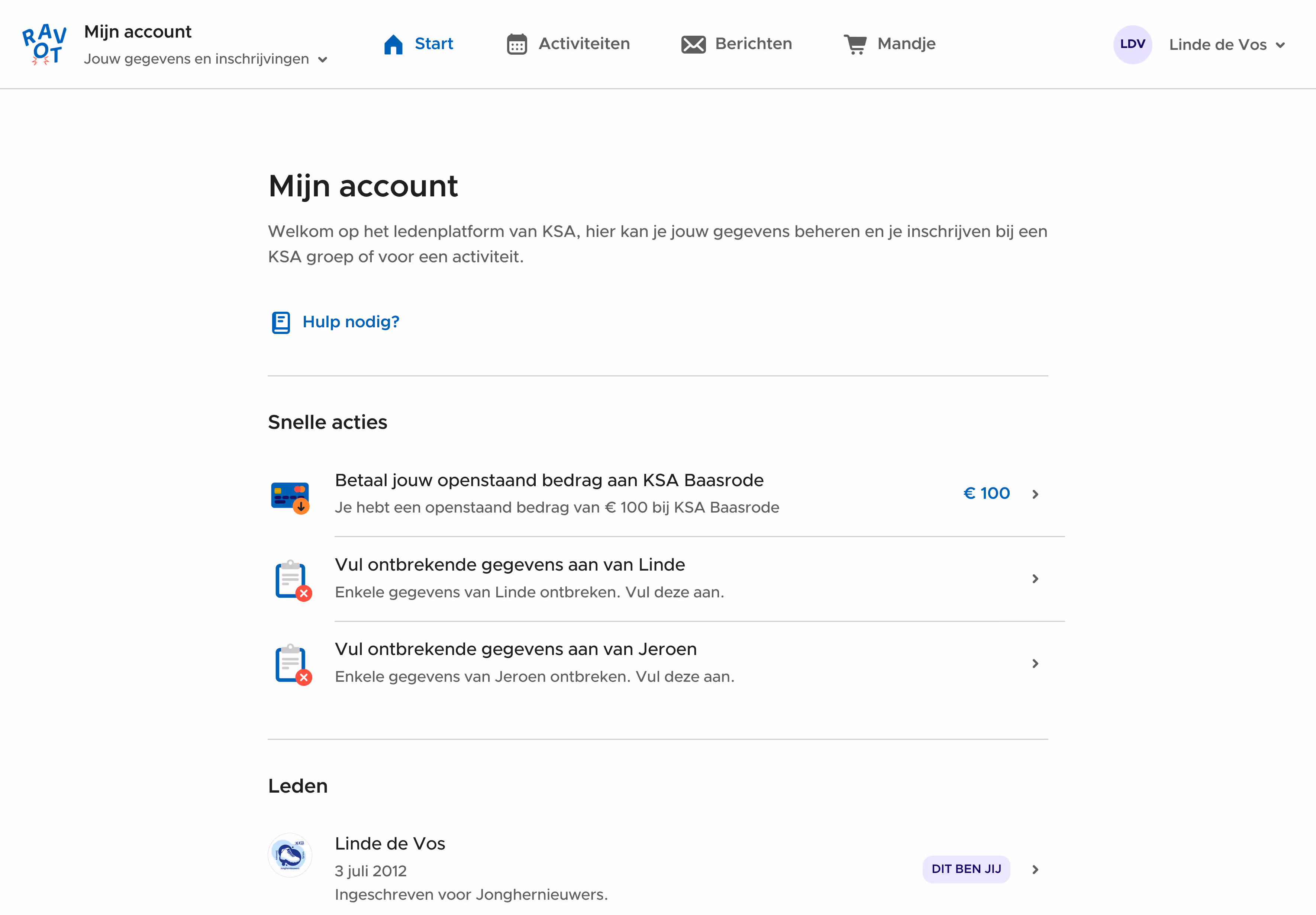The image size is (1316, 915).
Task: Open the Linde de Vos user menu
Action: coord(1226,45)
